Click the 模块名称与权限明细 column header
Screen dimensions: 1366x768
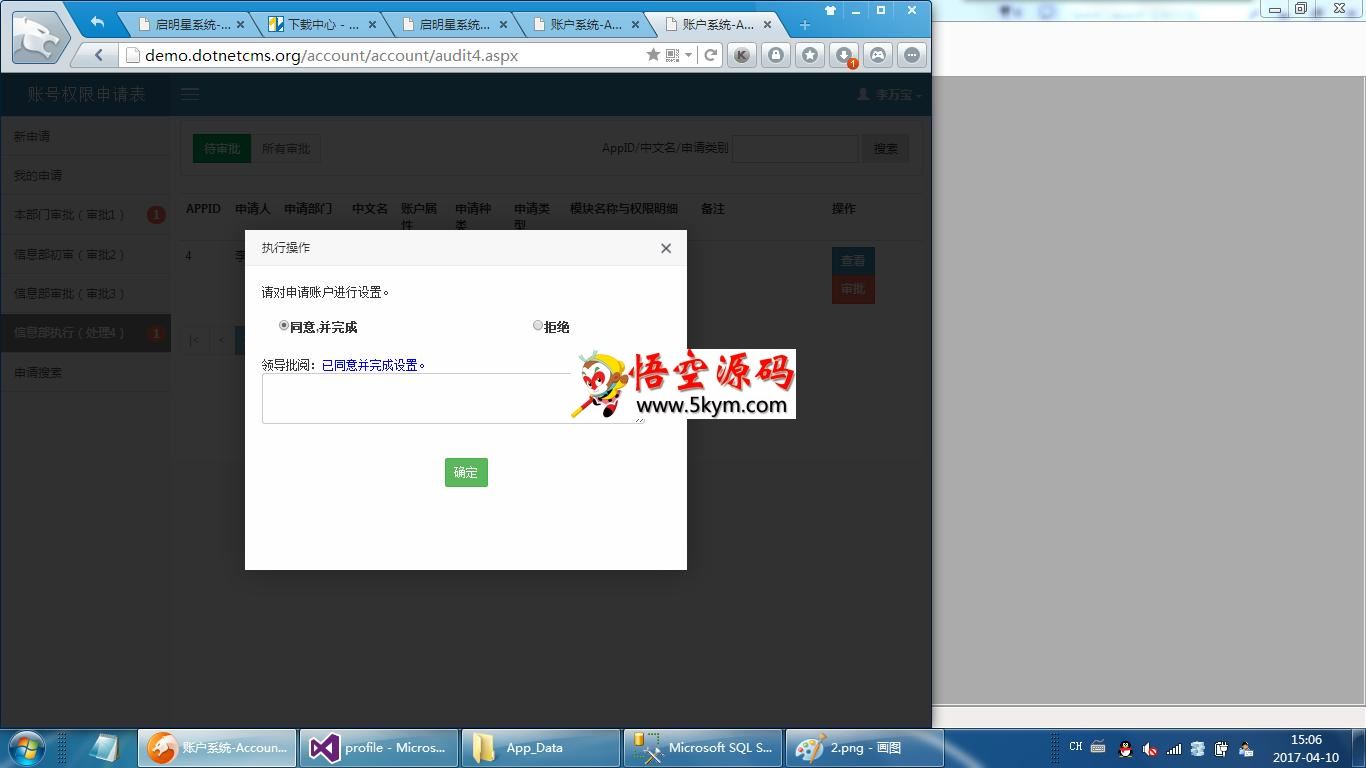click(624, 208)
